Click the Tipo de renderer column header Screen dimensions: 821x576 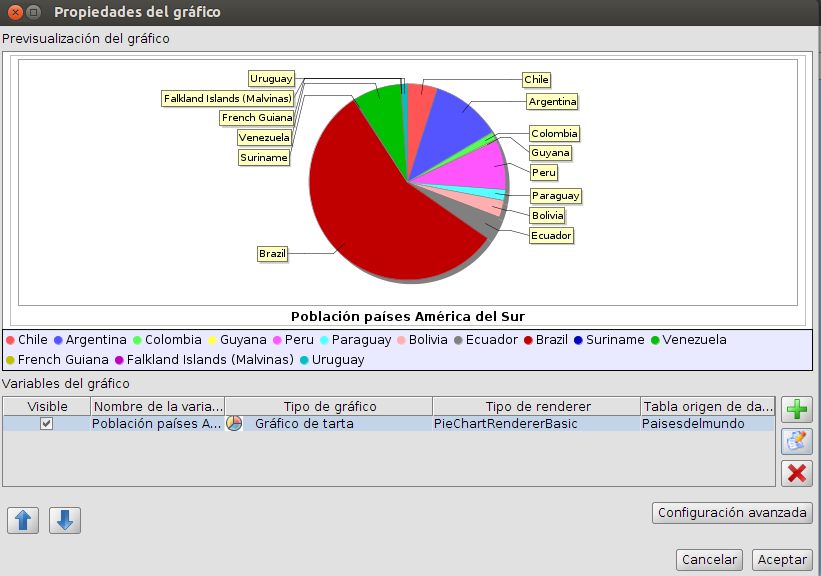[x=536, y=406]
